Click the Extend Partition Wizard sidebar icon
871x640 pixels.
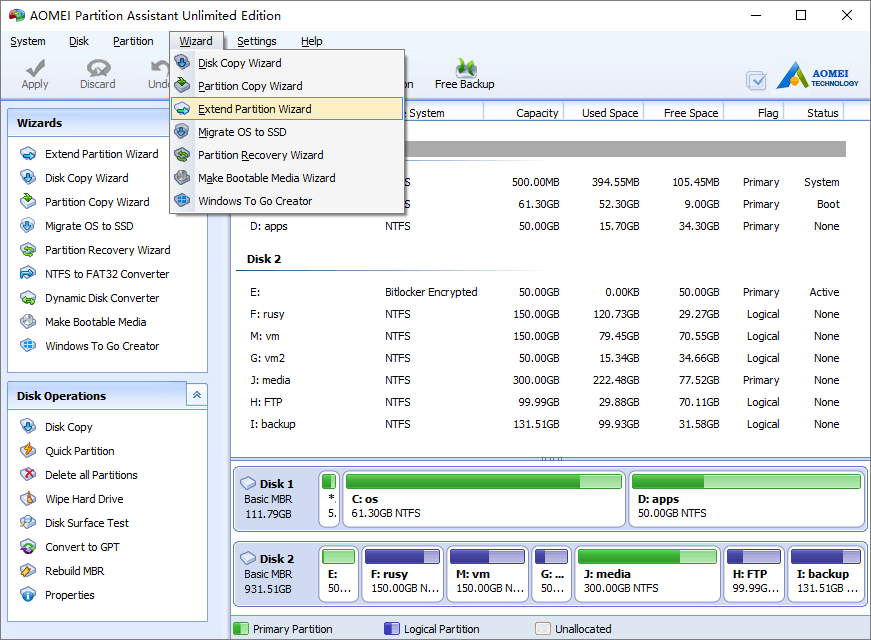tap(28, 154)
